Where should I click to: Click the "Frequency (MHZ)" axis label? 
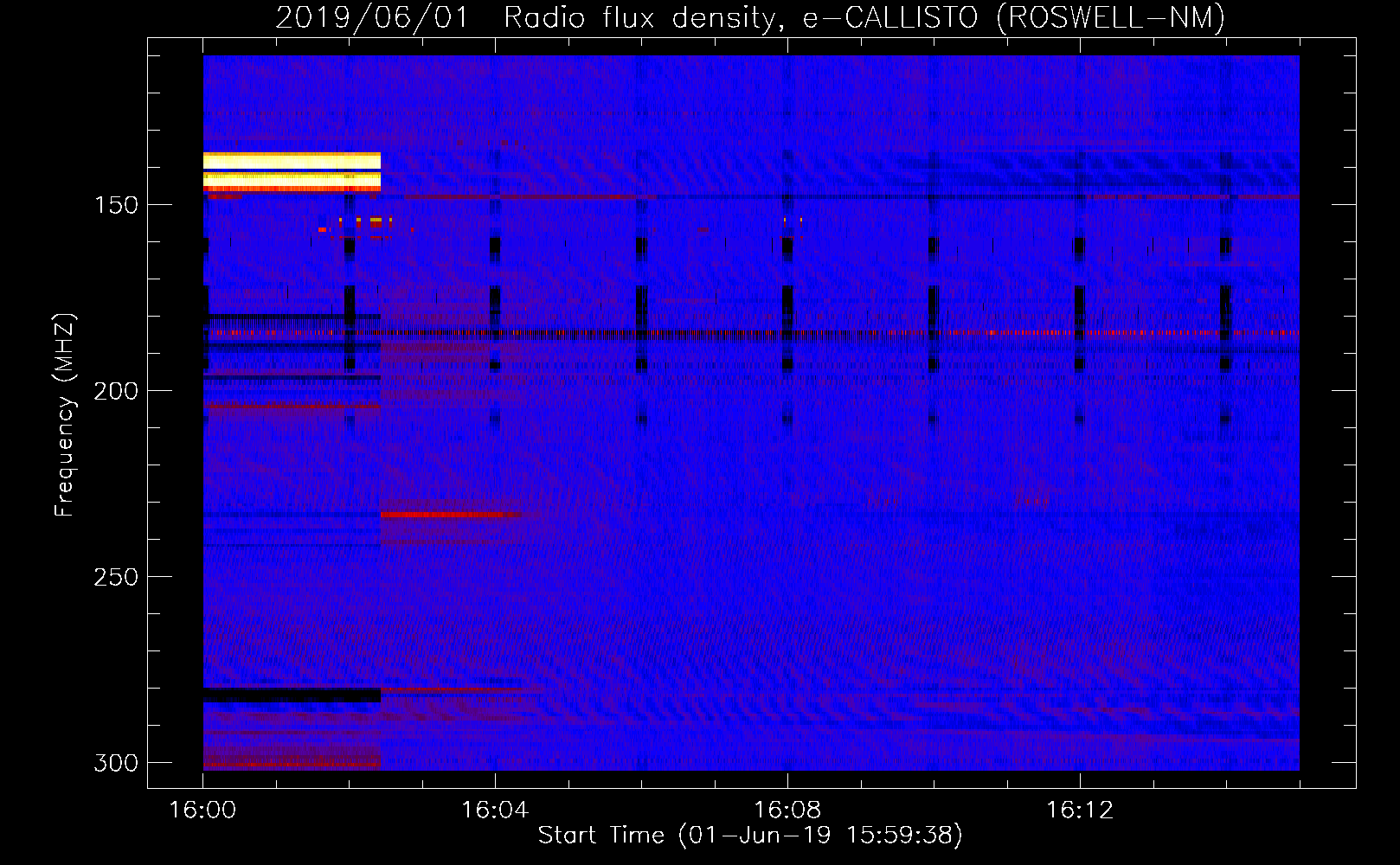65,415
